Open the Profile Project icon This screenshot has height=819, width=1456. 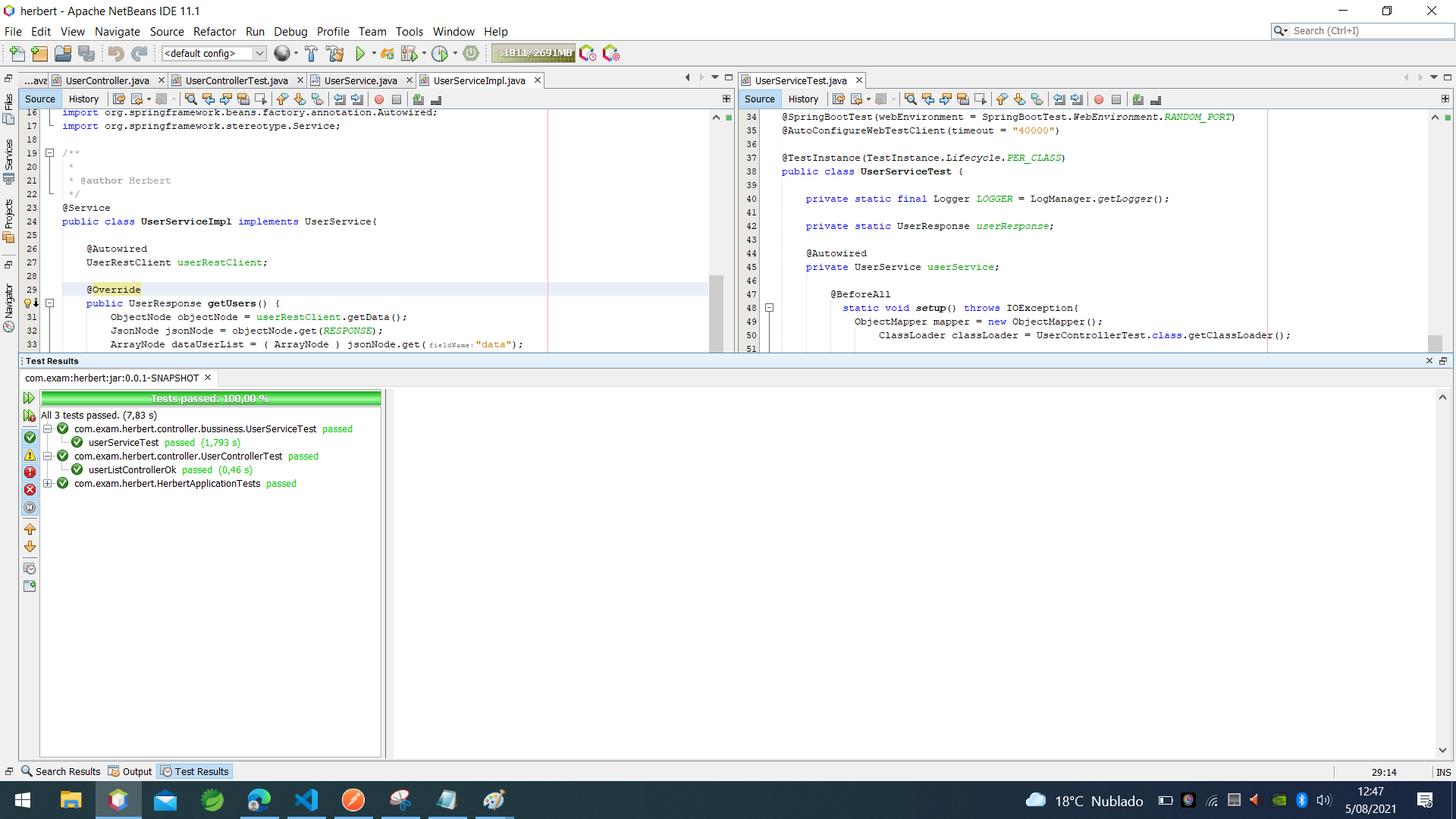(441, 54)
